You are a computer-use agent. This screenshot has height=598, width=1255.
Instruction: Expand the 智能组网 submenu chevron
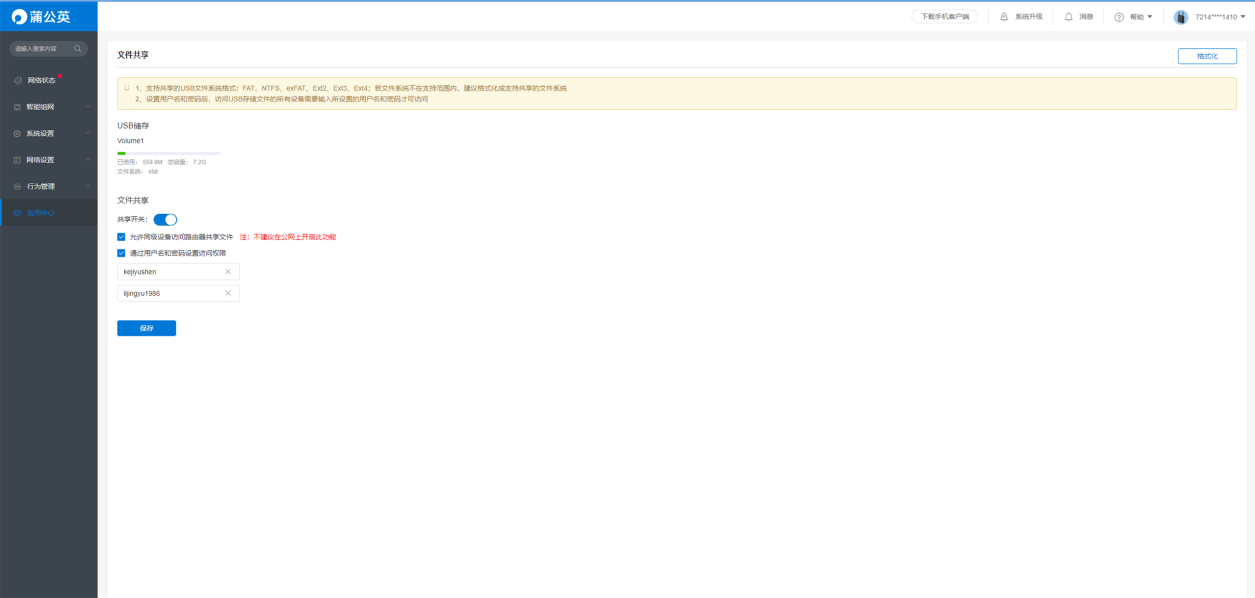pyautogui.click(x=87, y=107)
